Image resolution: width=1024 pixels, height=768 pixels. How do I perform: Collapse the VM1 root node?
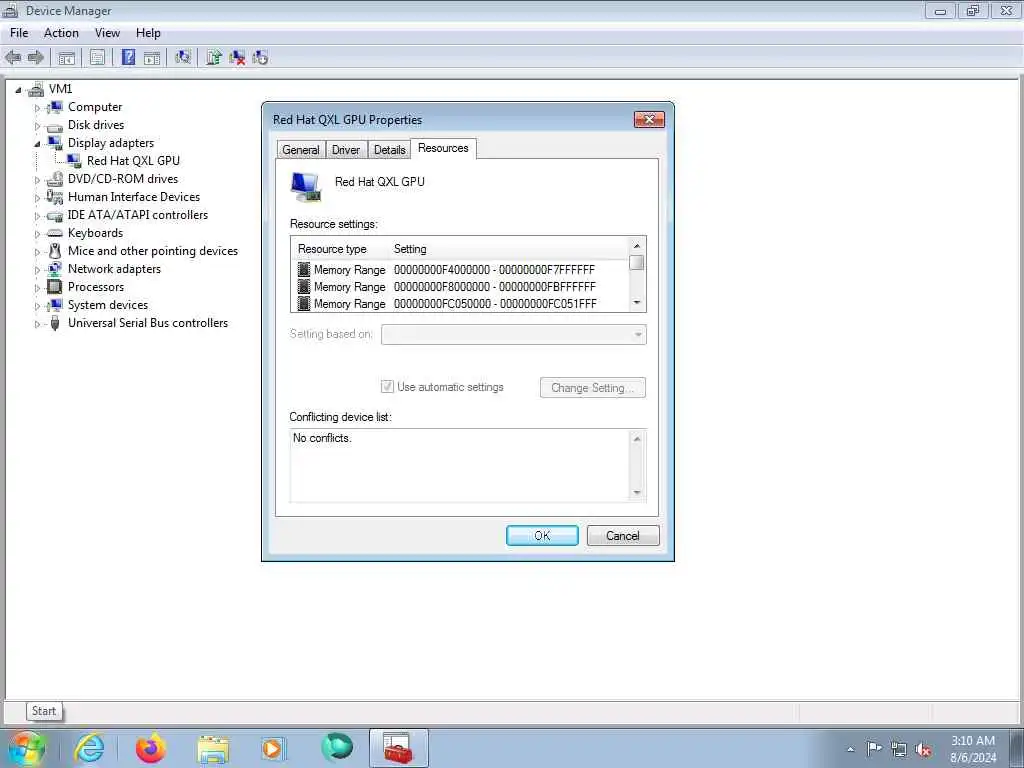(x=18, y=90)
